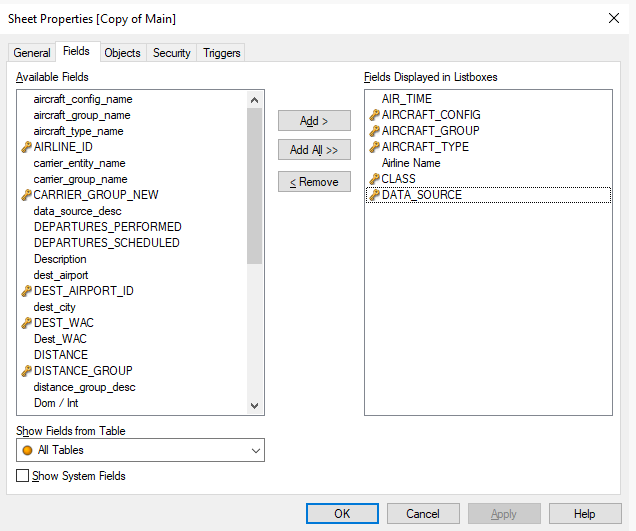This screenshot has width=636, height=531.
Task: Confirm the dialog with OK
Action: (x=342, y=514)
